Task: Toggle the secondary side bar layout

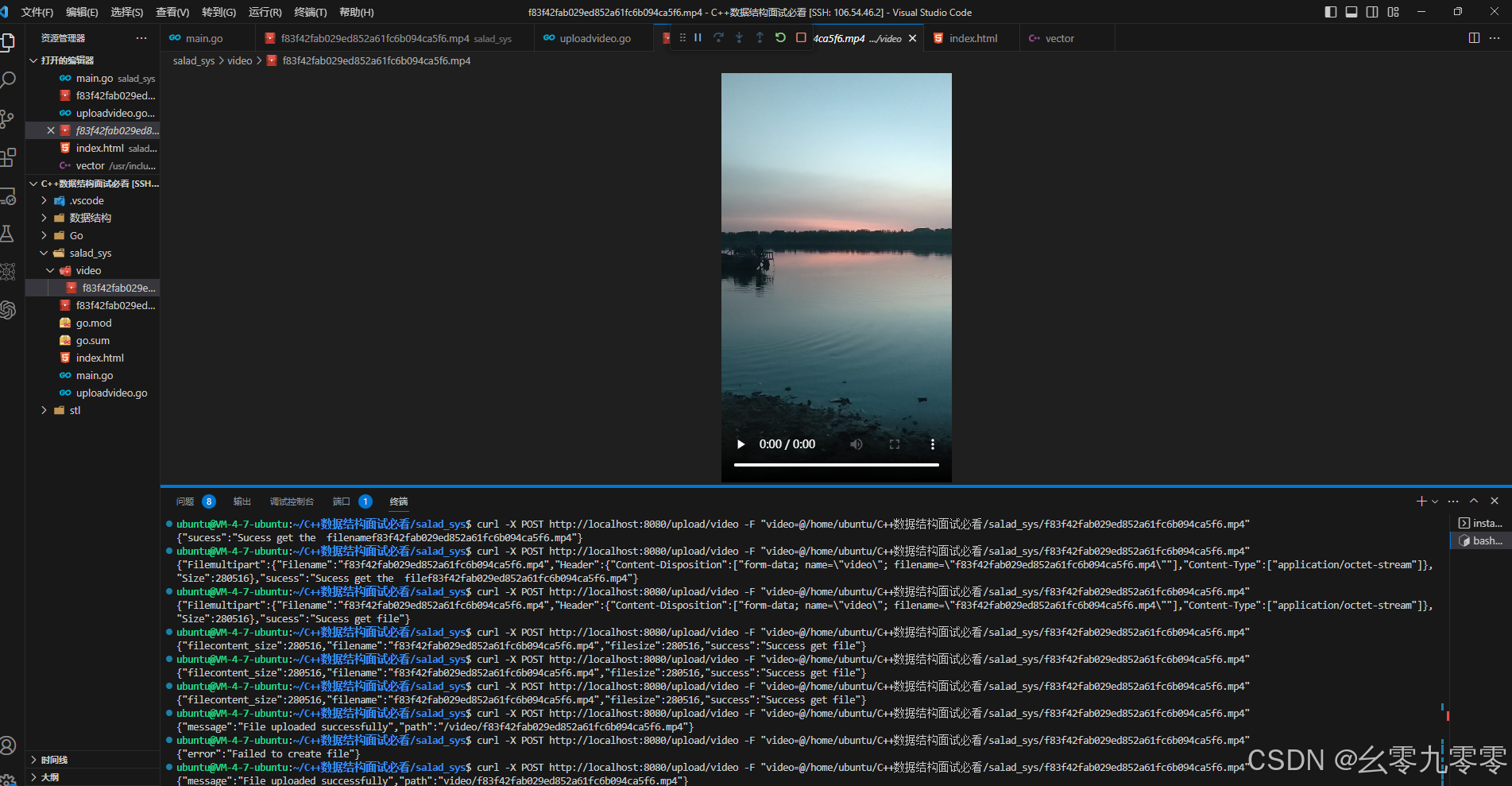Action: (x=1372, y=12)
